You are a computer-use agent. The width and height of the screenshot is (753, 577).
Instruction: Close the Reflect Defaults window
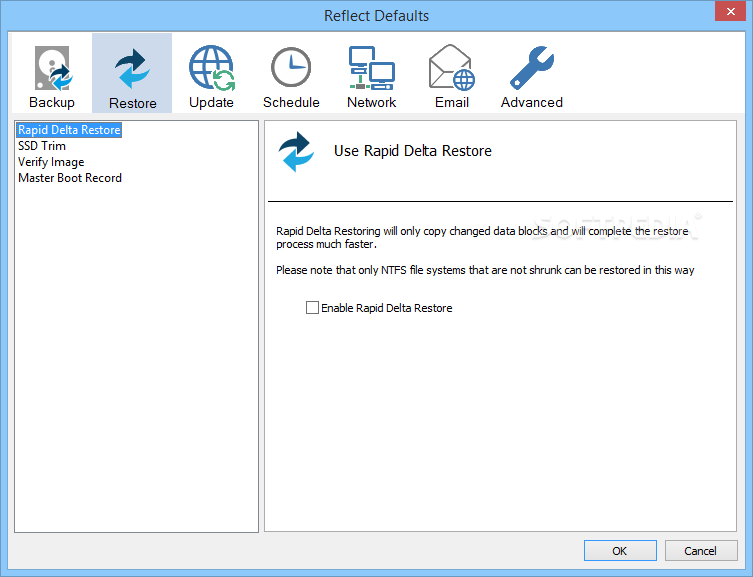coord(730,12)
